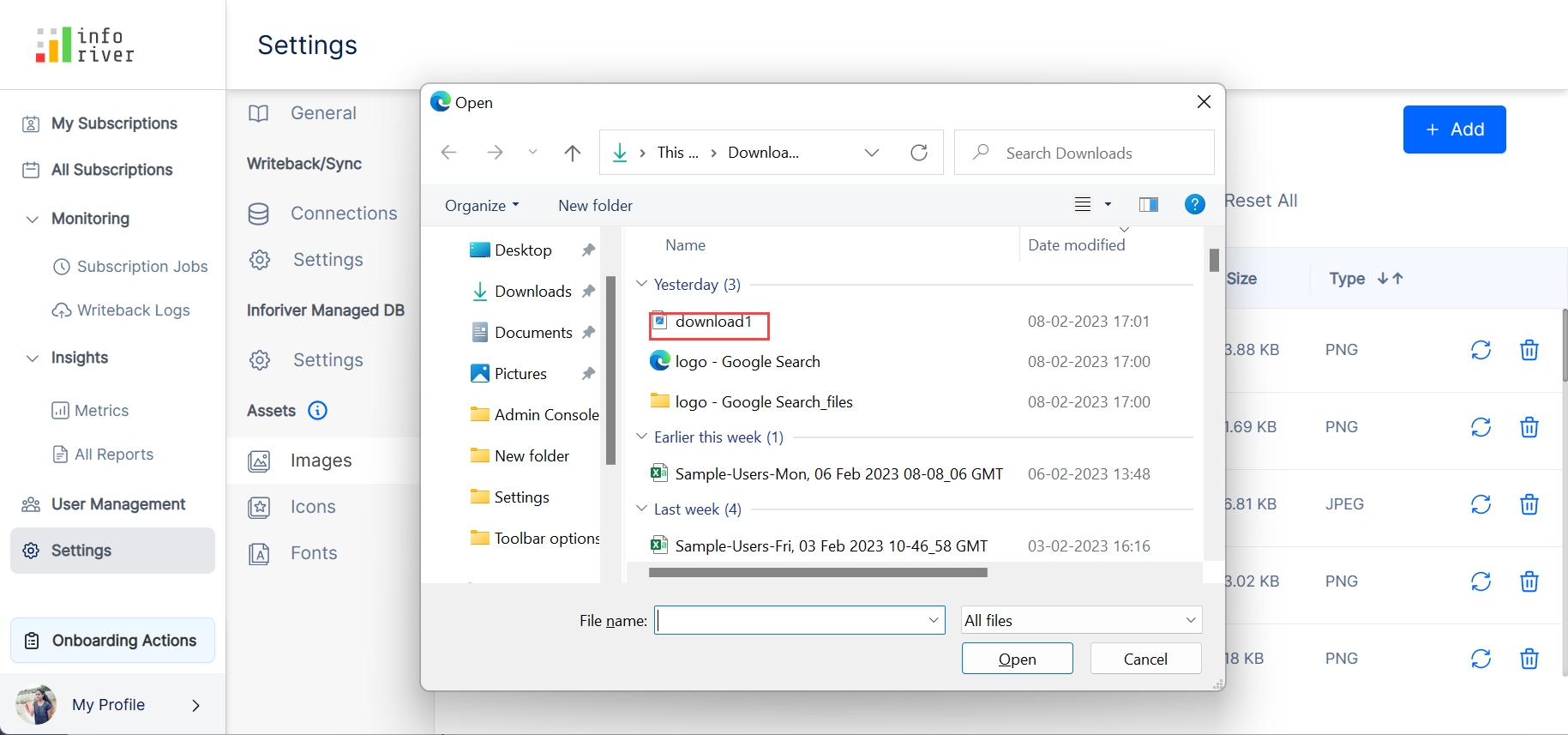Image resolution: width=1568 pixels, height=735 pixels.
Task: Open the Fonts assets tab
Action: click(x=313, y=553)
